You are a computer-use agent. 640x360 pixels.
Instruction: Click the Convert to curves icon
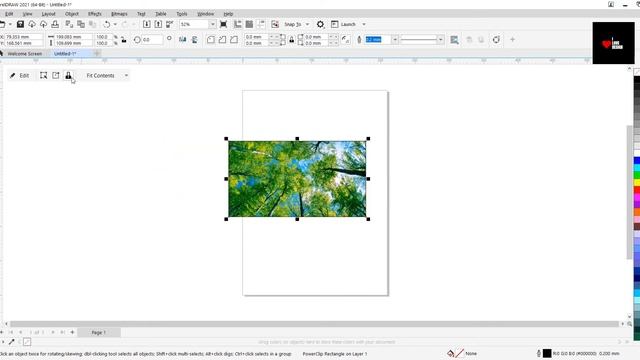tap(496, 40)
